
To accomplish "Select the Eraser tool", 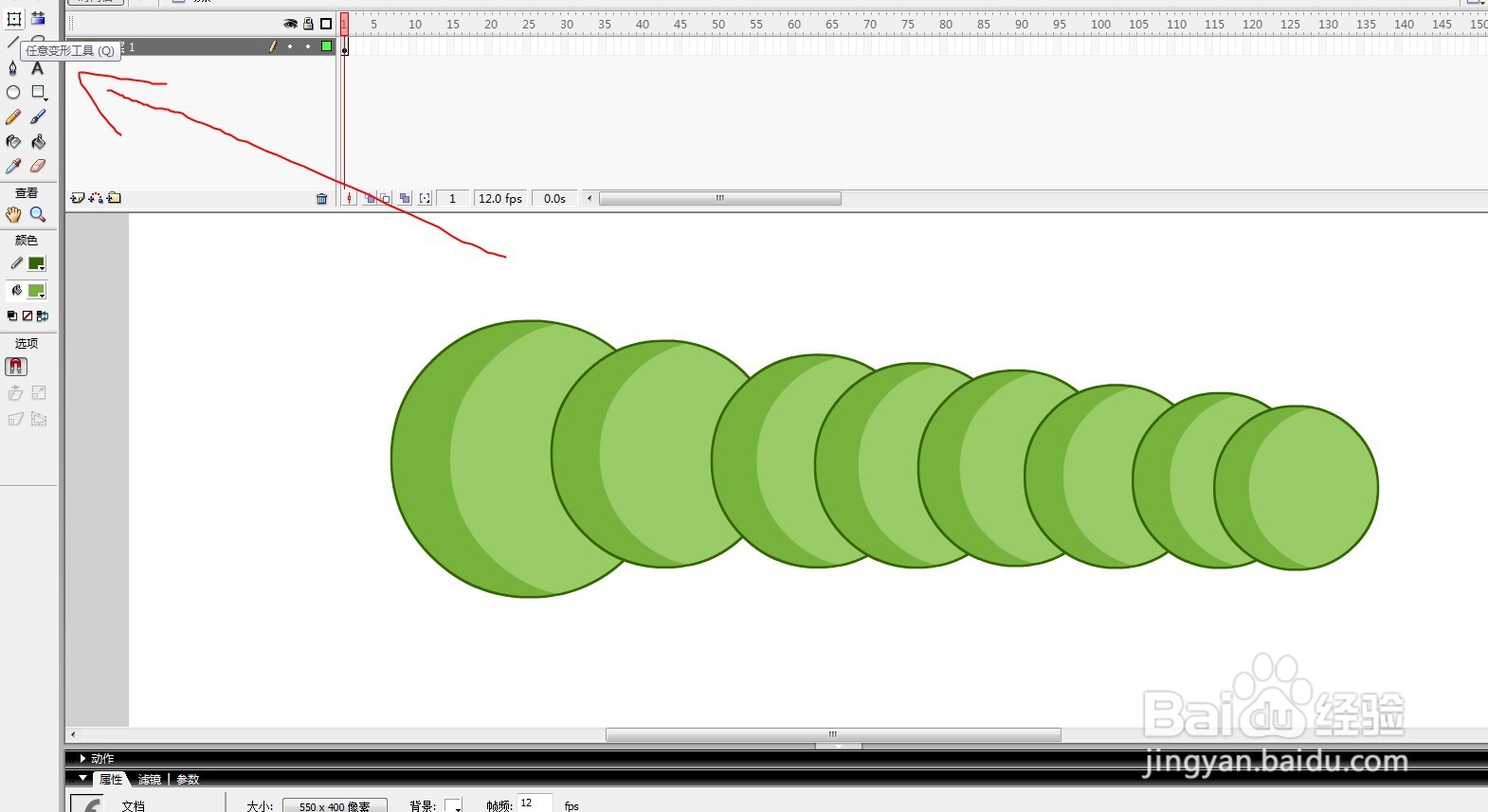I will coord(38,167).
